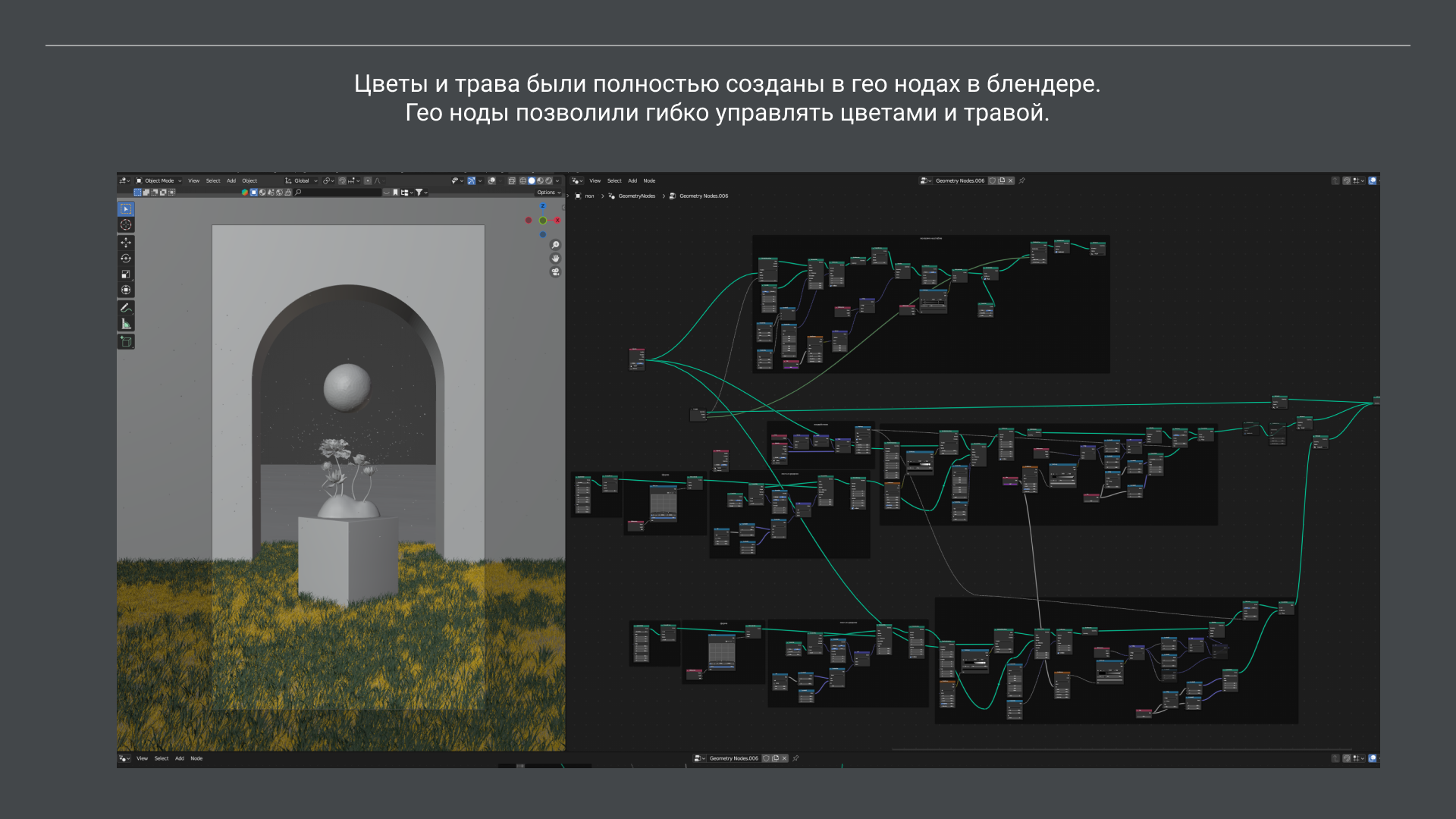Select the Annotate tool
This screenshot has width=1456, height=819.
126,308
